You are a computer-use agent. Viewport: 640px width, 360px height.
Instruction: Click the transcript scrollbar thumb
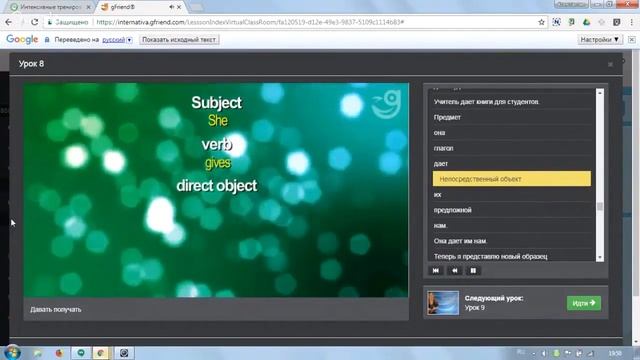(600, 207)
